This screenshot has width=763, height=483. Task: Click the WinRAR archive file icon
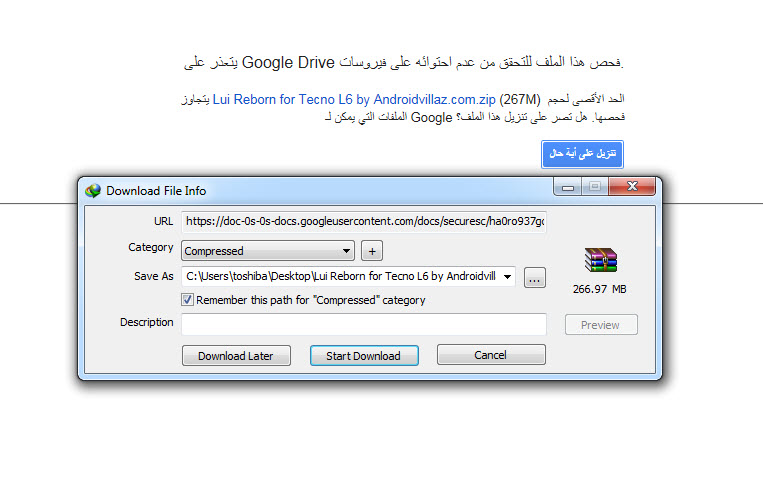600,260
